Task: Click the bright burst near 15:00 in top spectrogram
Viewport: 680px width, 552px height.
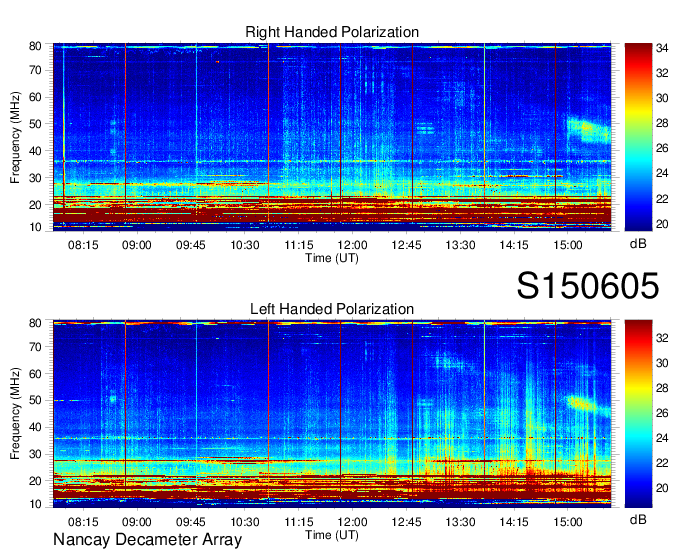Action: pyautogui.click(x=588, y=130)
